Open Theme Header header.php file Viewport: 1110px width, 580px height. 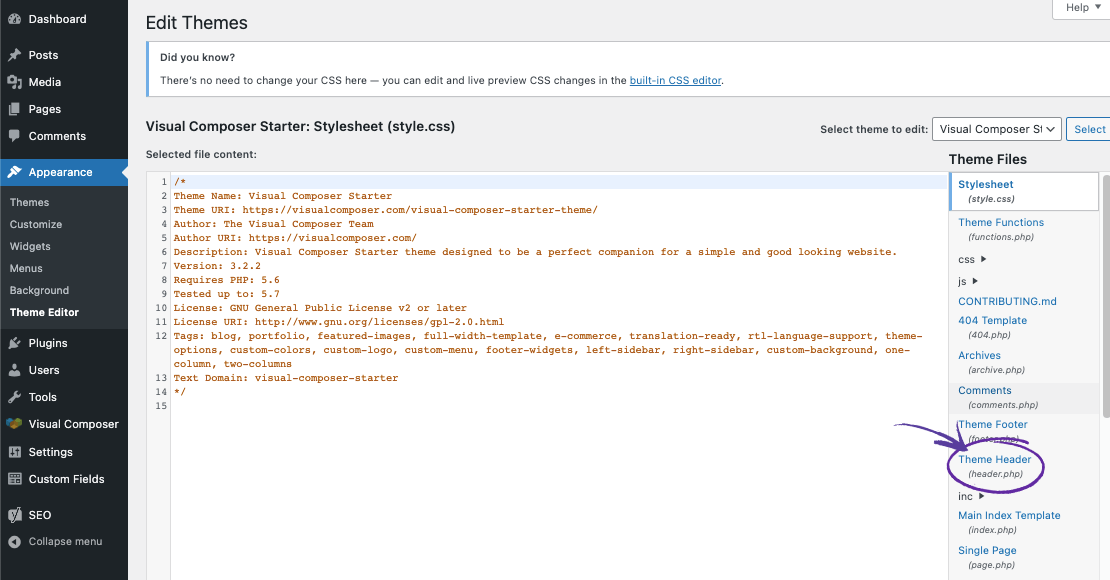click(x=995, y=466)
